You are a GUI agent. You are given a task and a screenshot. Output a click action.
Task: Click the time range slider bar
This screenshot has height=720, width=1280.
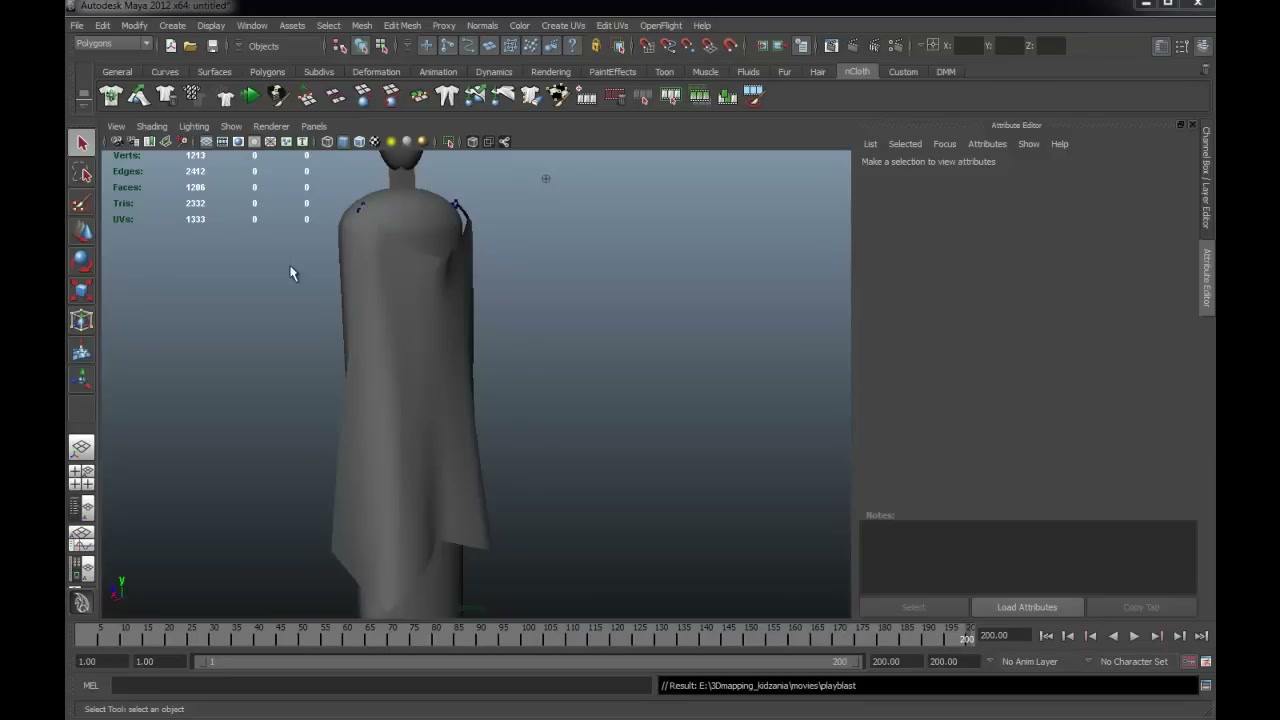[x=526, y=662]
